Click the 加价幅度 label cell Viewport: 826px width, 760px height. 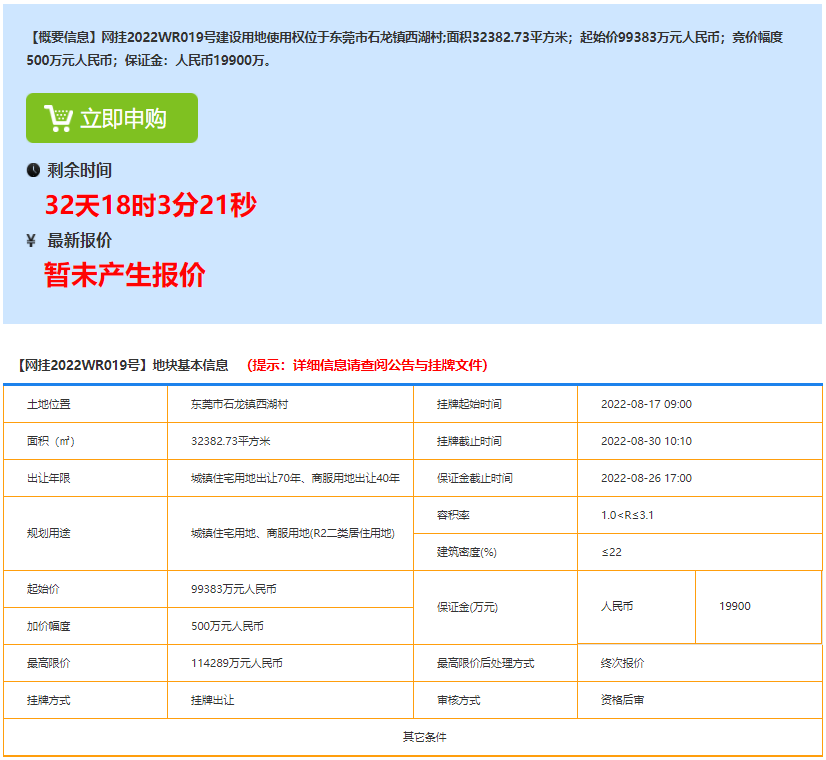point(85,626)
